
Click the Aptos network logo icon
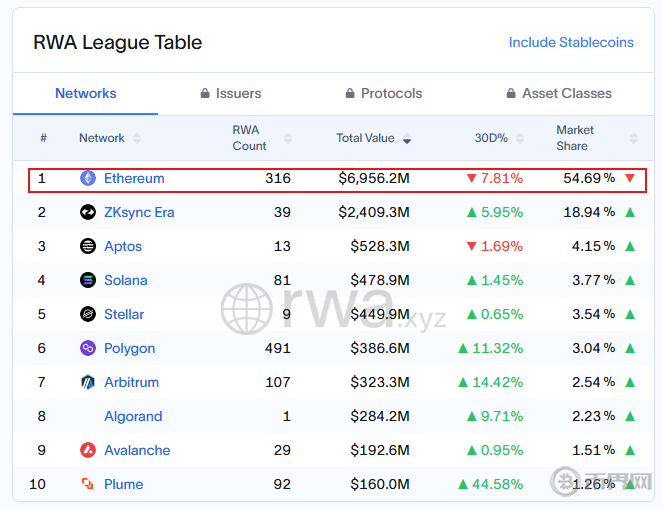coord(88,246)
